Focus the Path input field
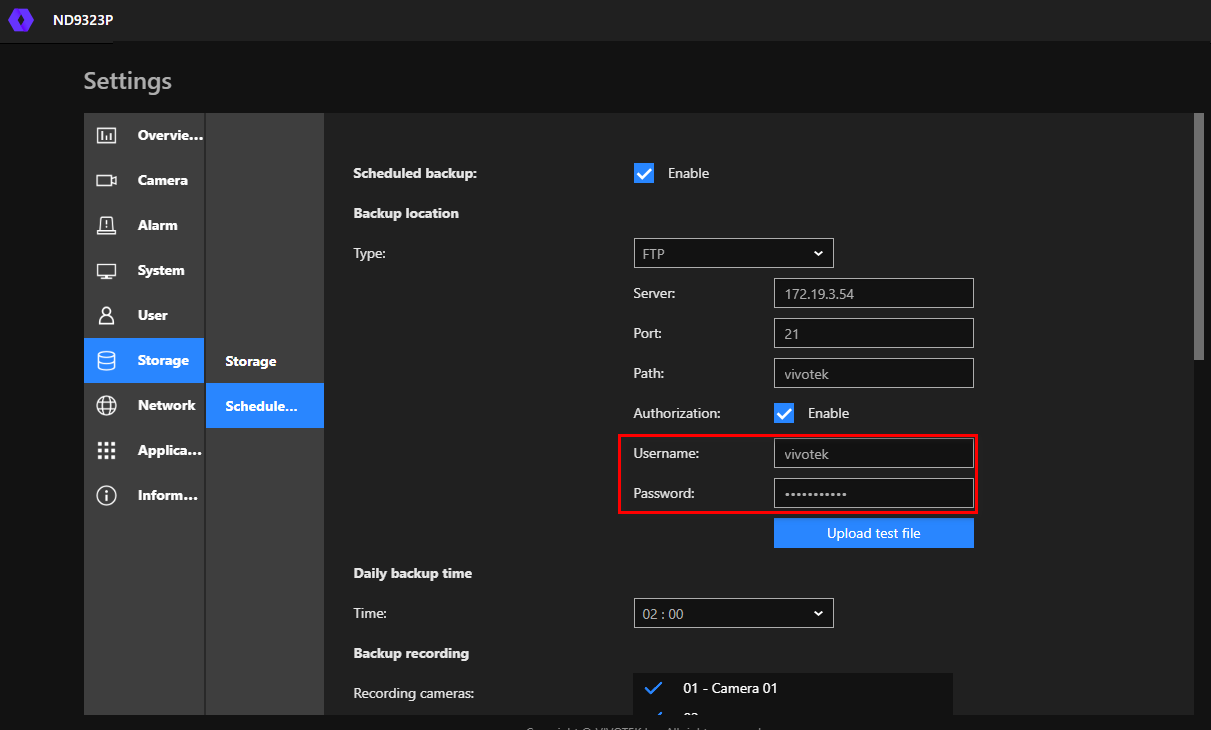Image resolution: width=1211 pixels, height=730 pixels. coord(873,373)
